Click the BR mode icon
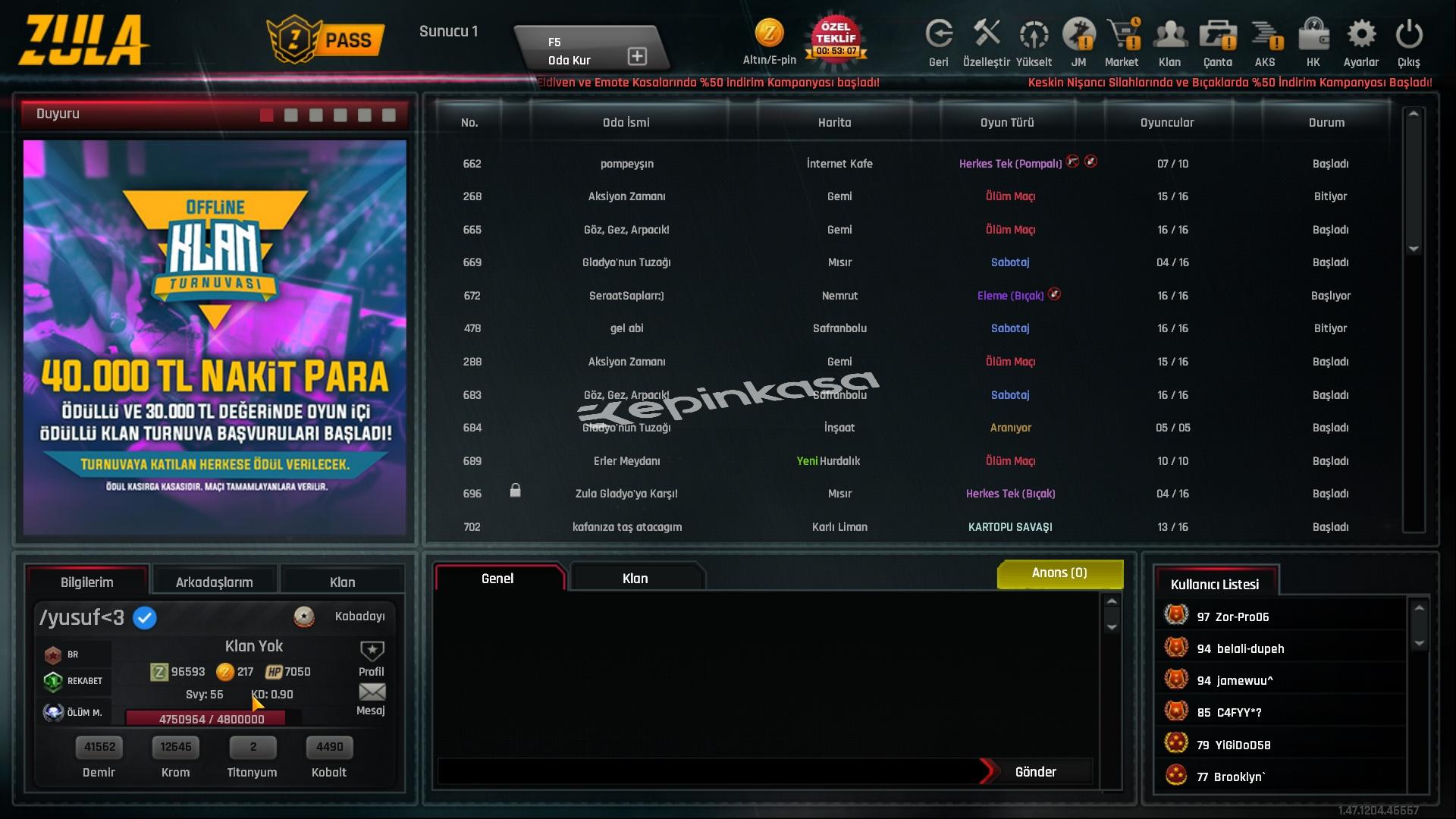1456x819 pixels. (52, 654)
